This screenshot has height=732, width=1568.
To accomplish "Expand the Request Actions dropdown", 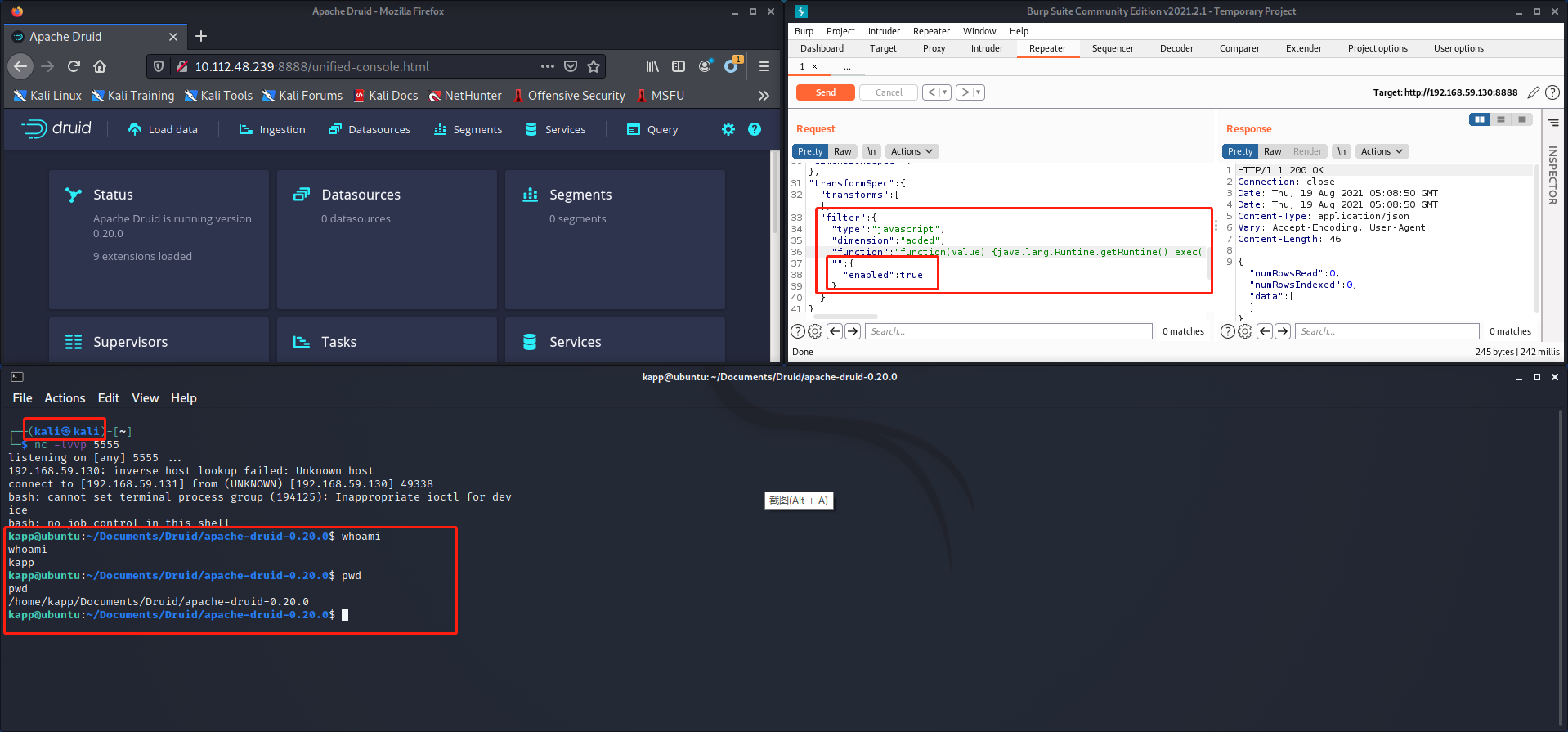I will (x=911, y=151).
